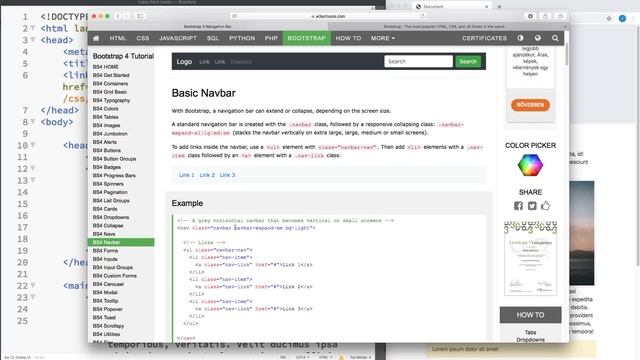Screen dimensions: 640x360
Task: Switch to the second Safari tab about Bootstrap
Action: pyautogui.click(x=445, y=27)
